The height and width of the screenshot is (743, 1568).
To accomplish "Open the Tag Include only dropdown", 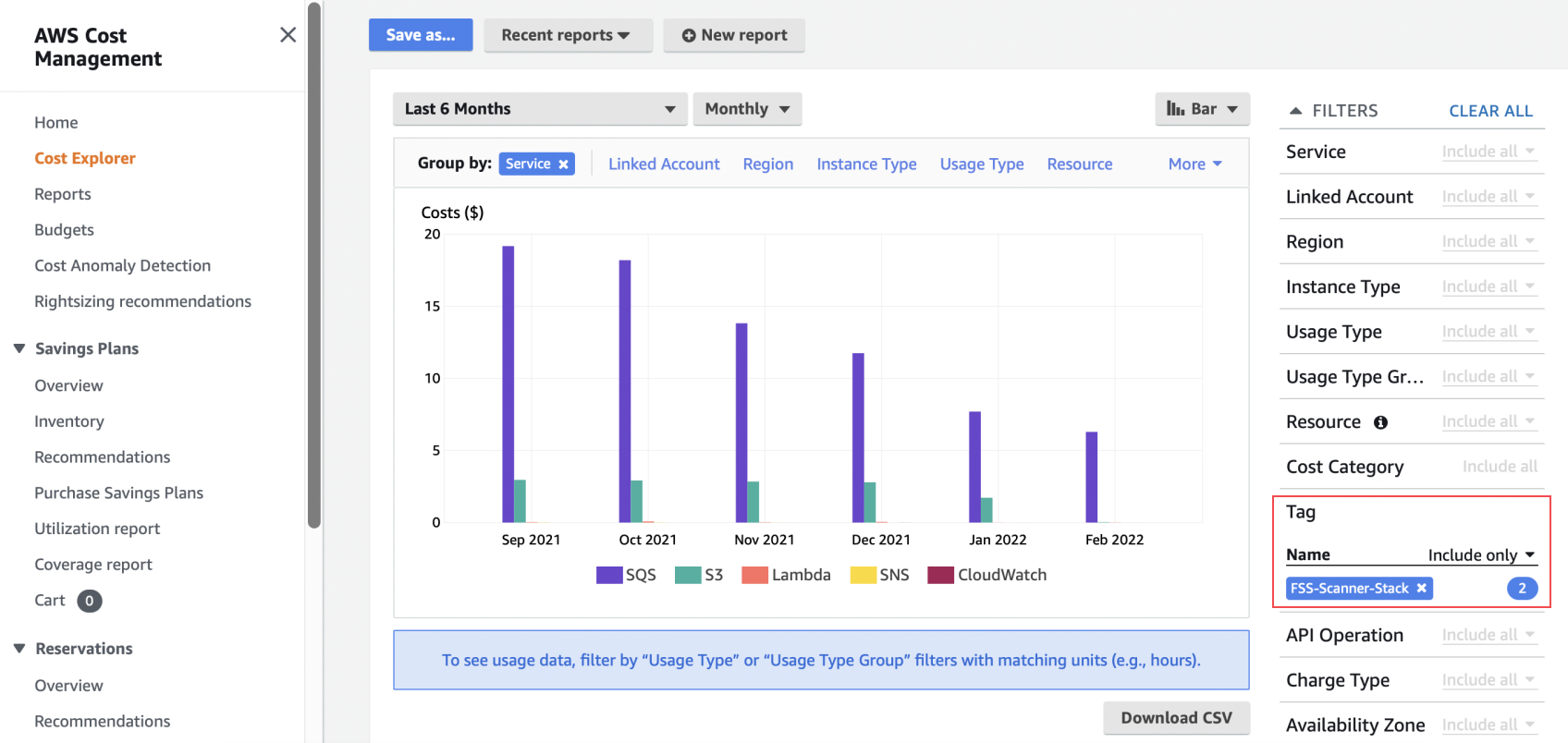I will coord(1481,555).
